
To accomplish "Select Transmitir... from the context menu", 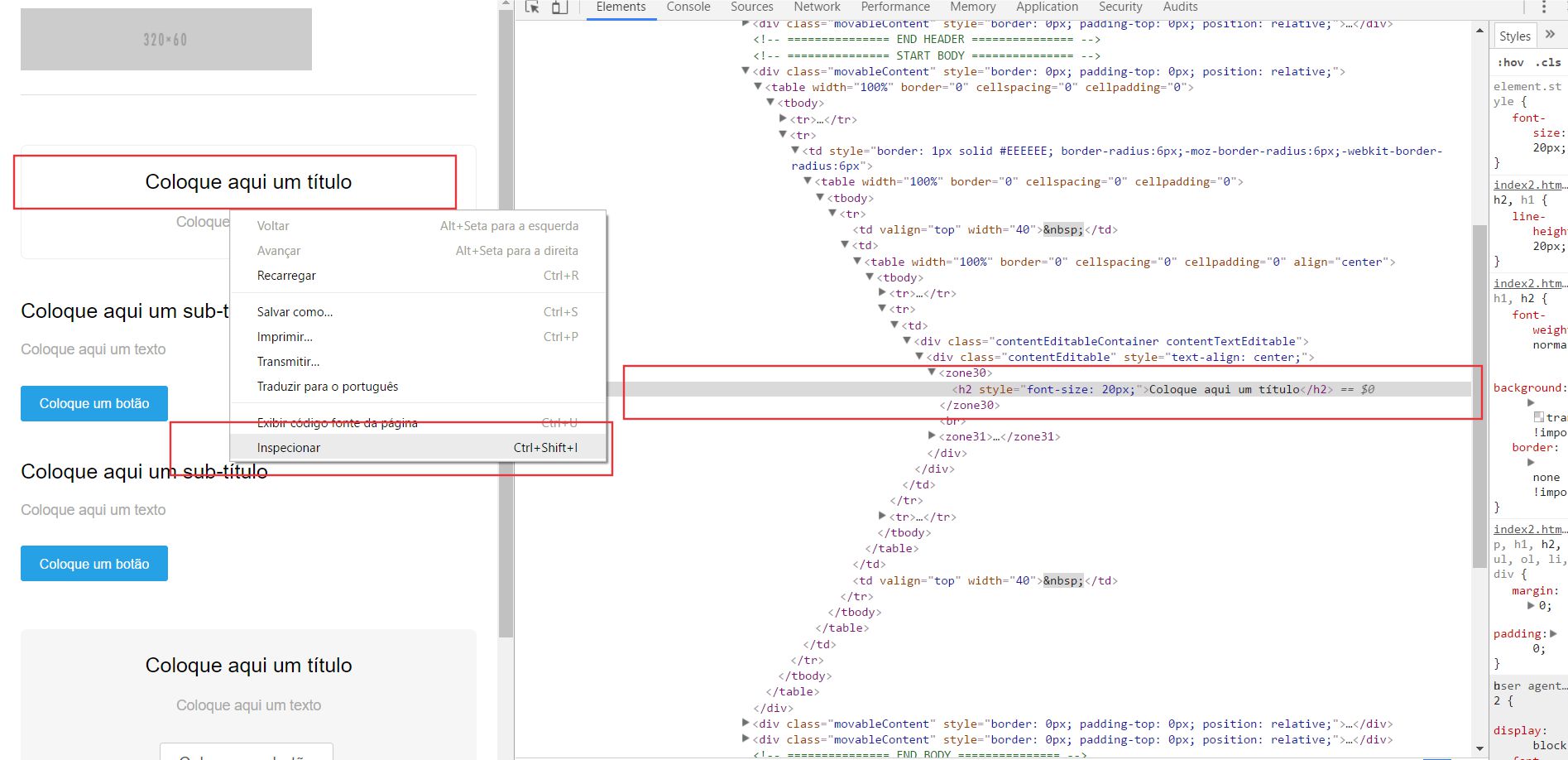I will coord(418,362).
